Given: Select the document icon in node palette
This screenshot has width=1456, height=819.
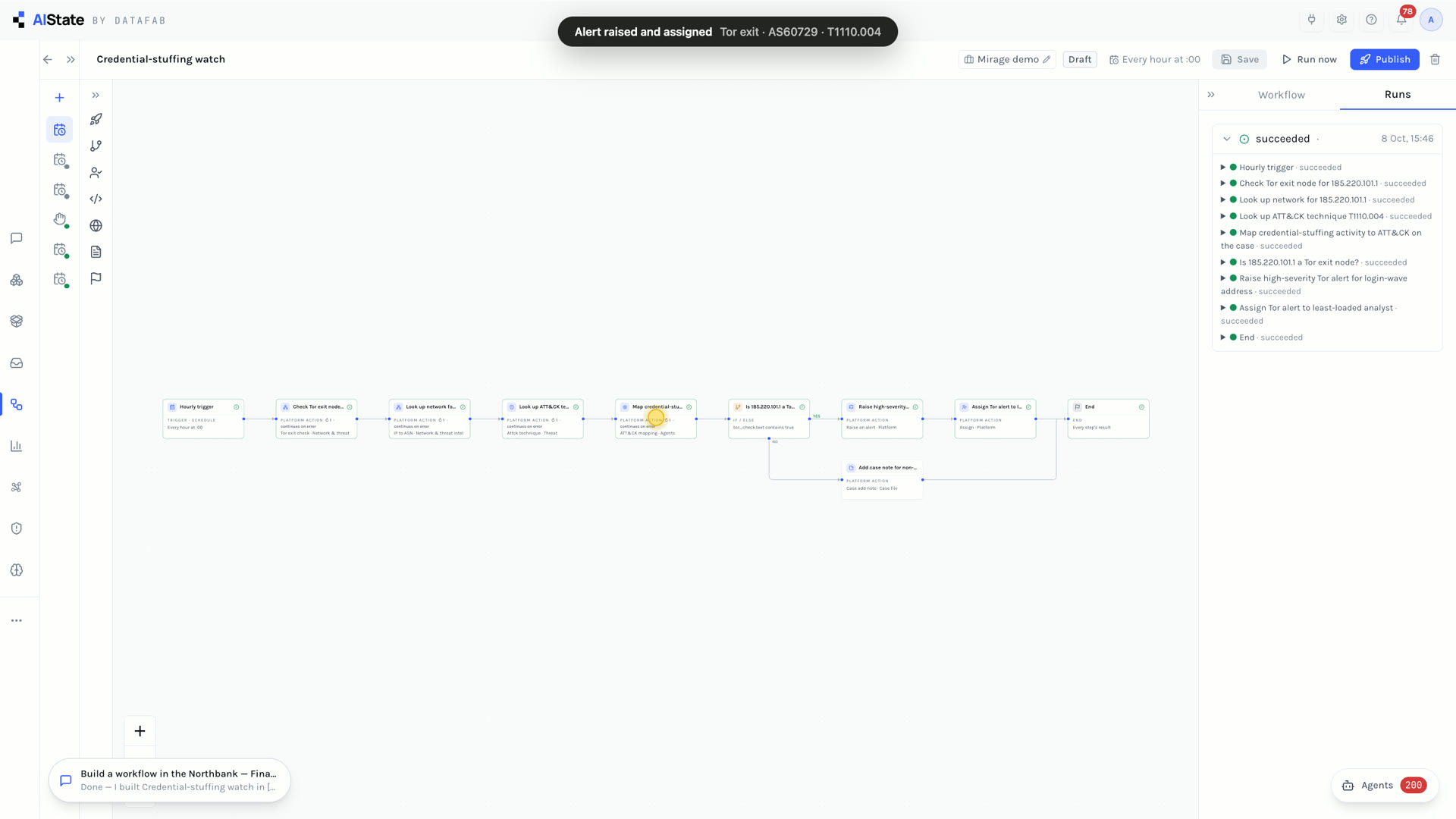Looking at the screenshot, I should click(96, 252).
